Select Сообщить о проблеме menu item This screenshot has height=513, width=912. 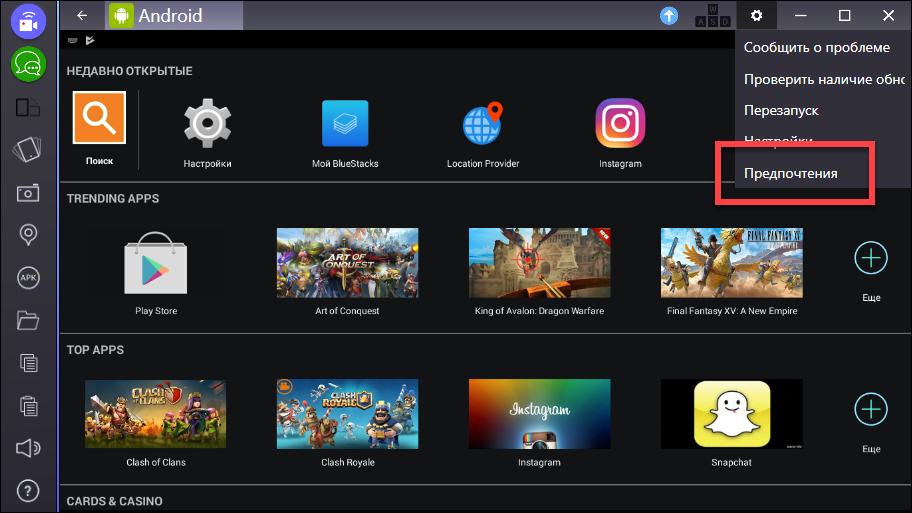tap(817, 48)
